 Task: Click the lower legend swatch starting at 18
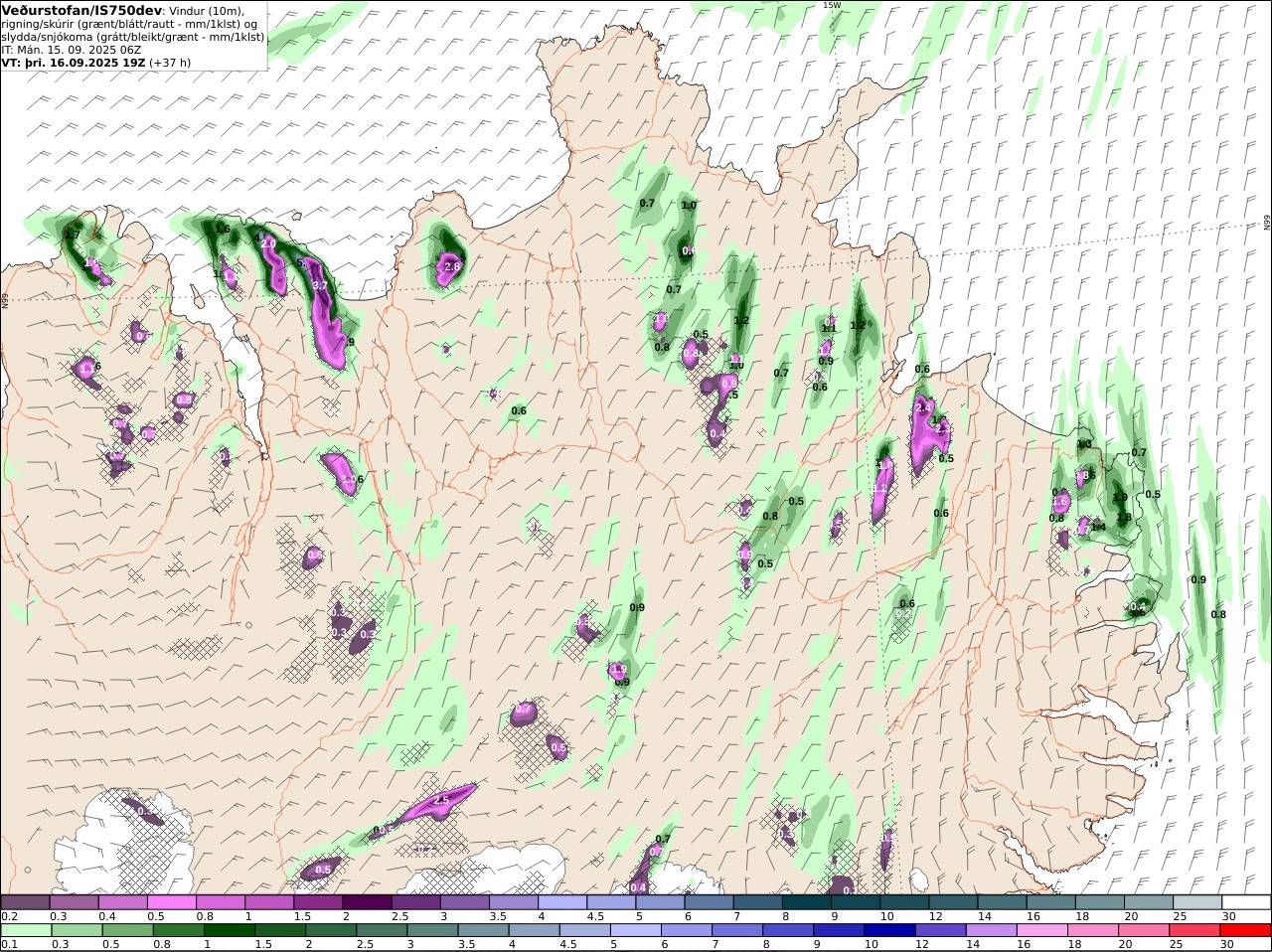pos(1093,930)
